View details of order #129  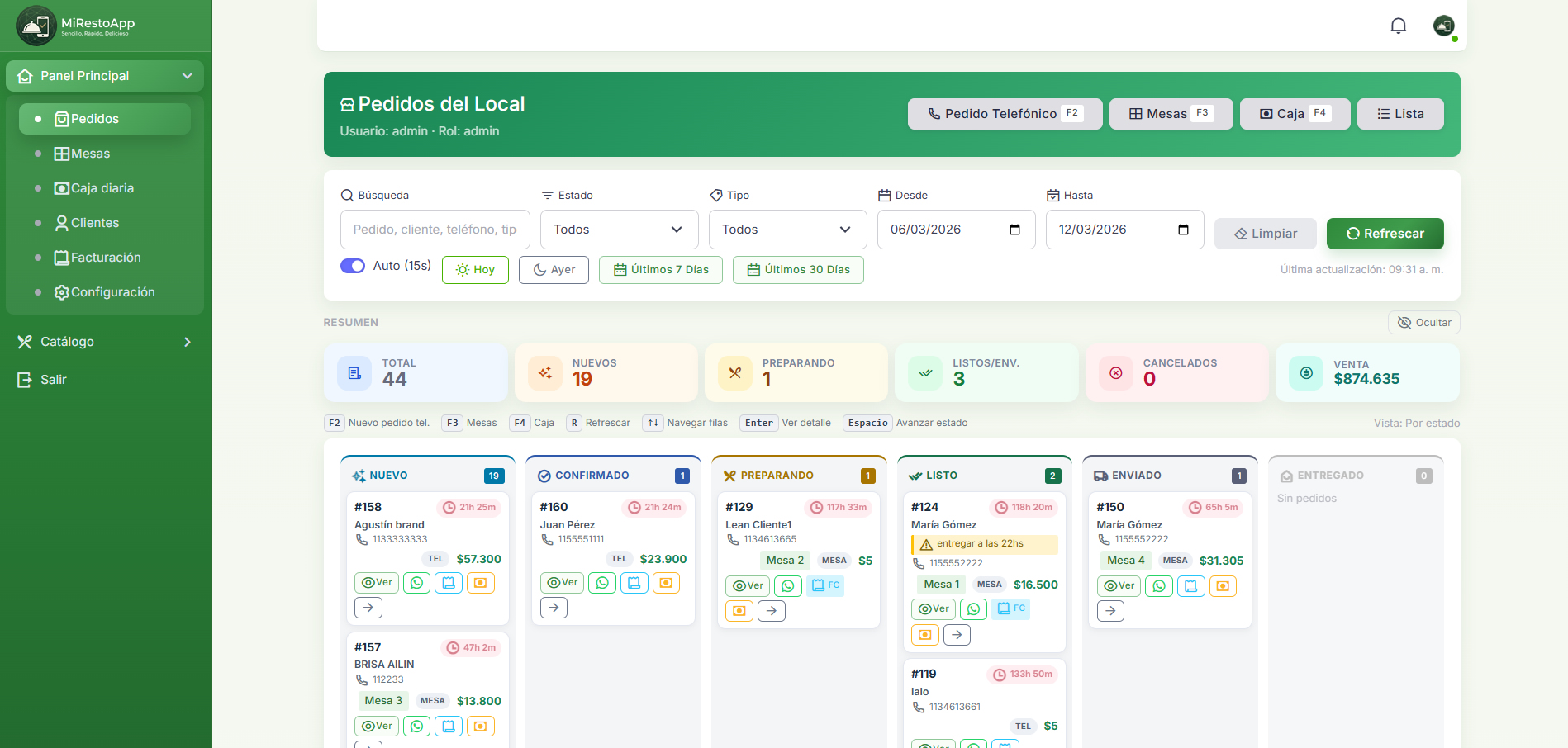[748, 586]
